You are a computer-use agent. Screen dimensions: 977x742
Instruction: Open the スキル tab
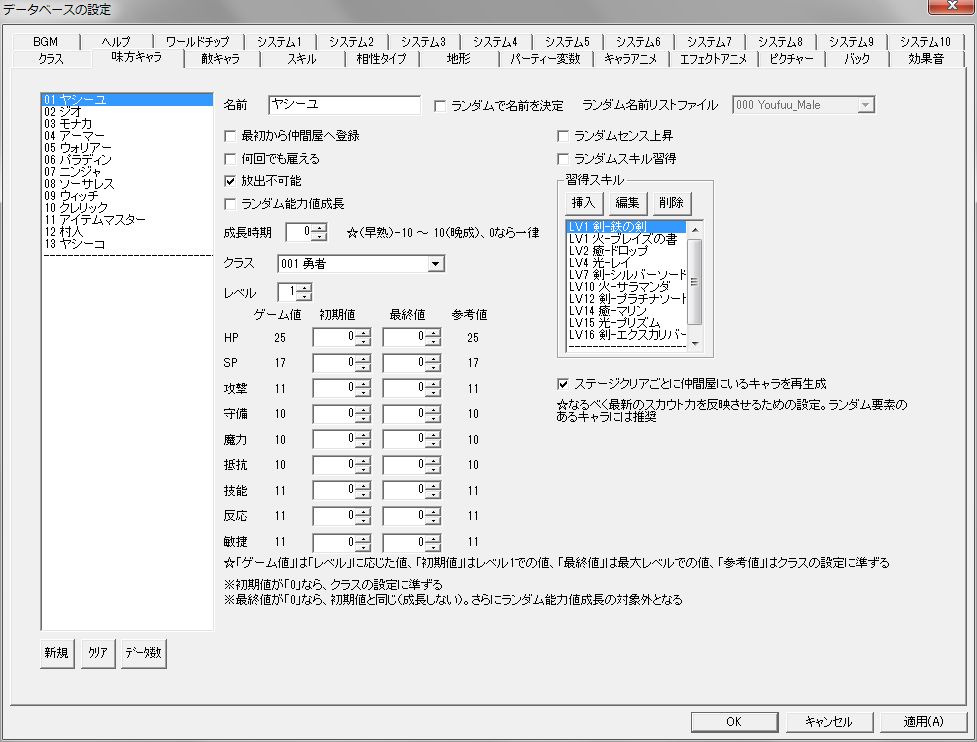click(302, 59)
